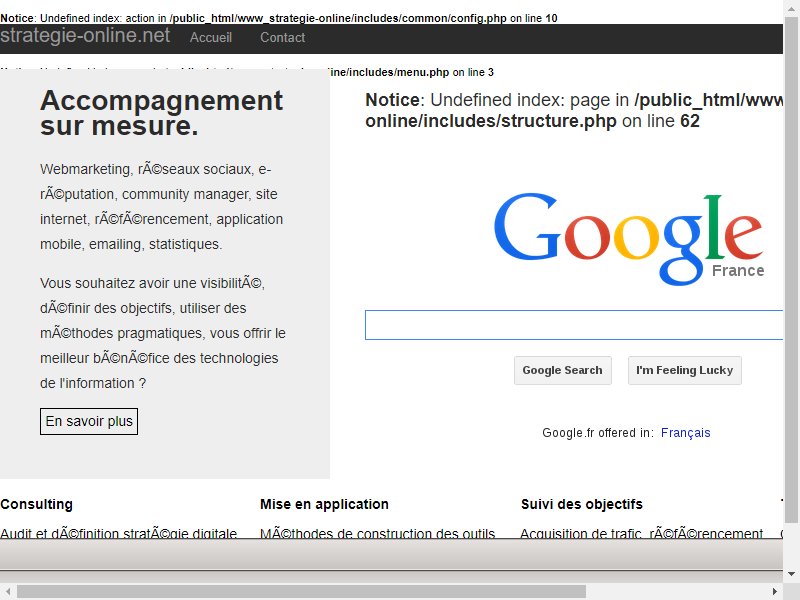Screen dimensions: 800x600
Task: Click the 'Mise en application' heading
Action: (x=324, y=504)
